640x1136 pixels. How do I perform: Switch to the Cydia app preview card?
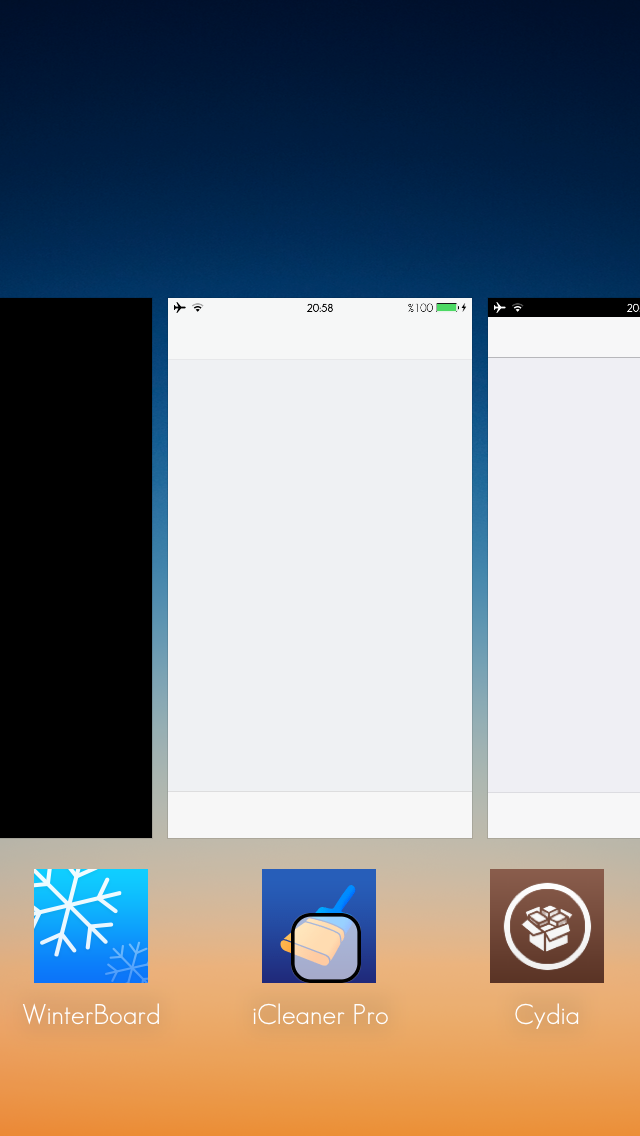[x=564, y=568]
